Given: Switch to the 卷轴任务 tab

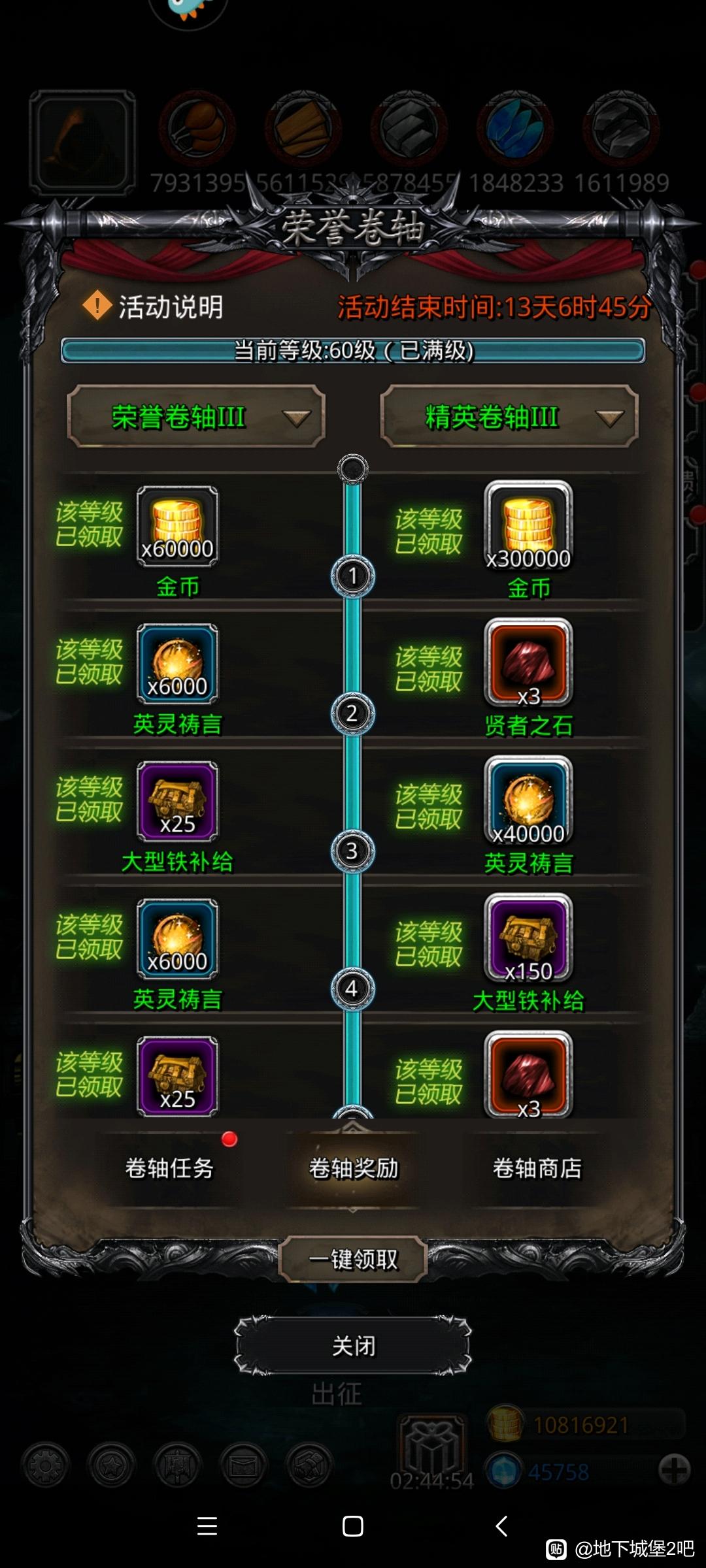Looking at the screenshot, I should point(169,1168).
